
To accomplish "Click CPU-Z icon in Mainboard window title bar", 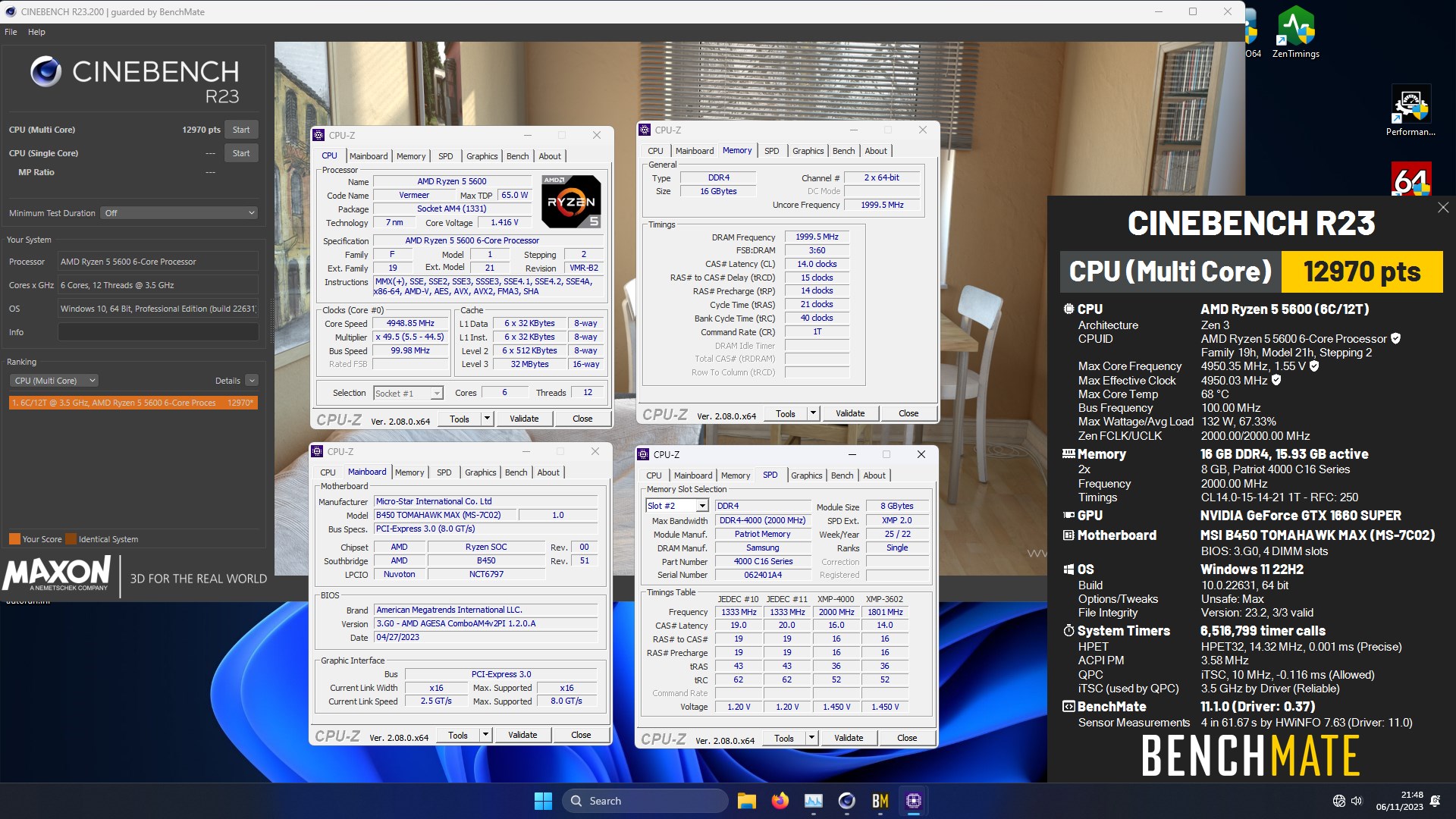I will pos(317,451).
